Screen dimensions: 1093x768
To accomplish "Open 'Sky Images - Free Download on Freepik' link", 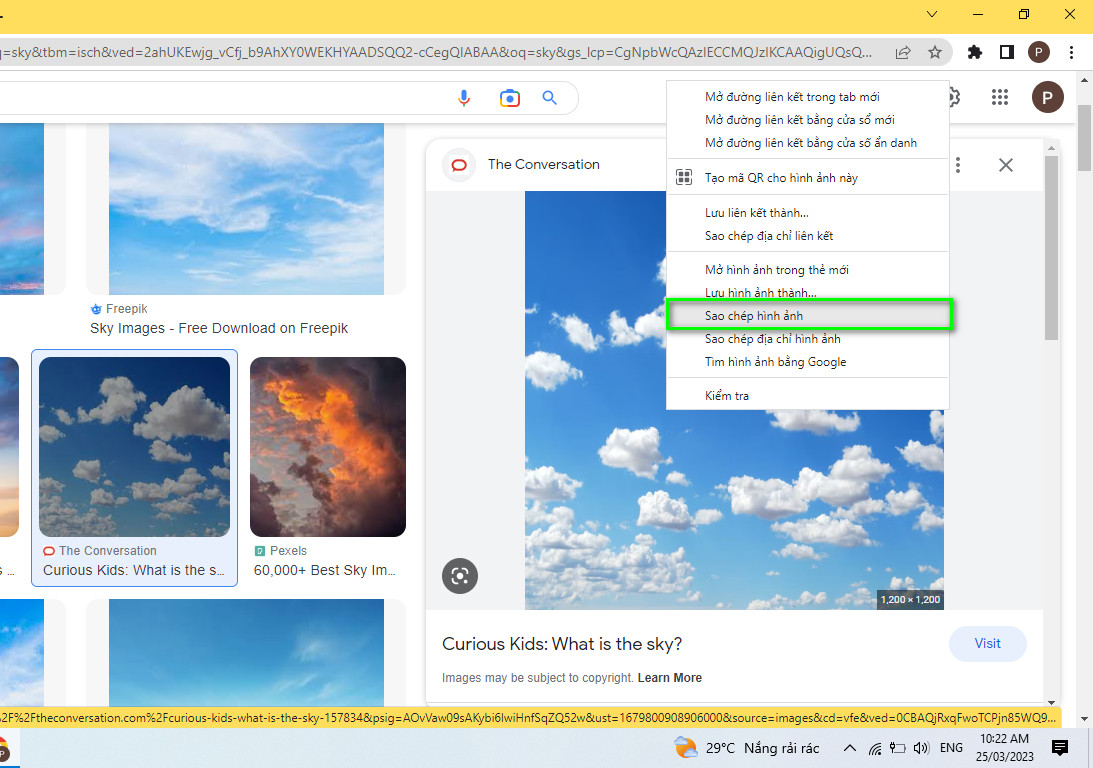I will click(219, 328).
